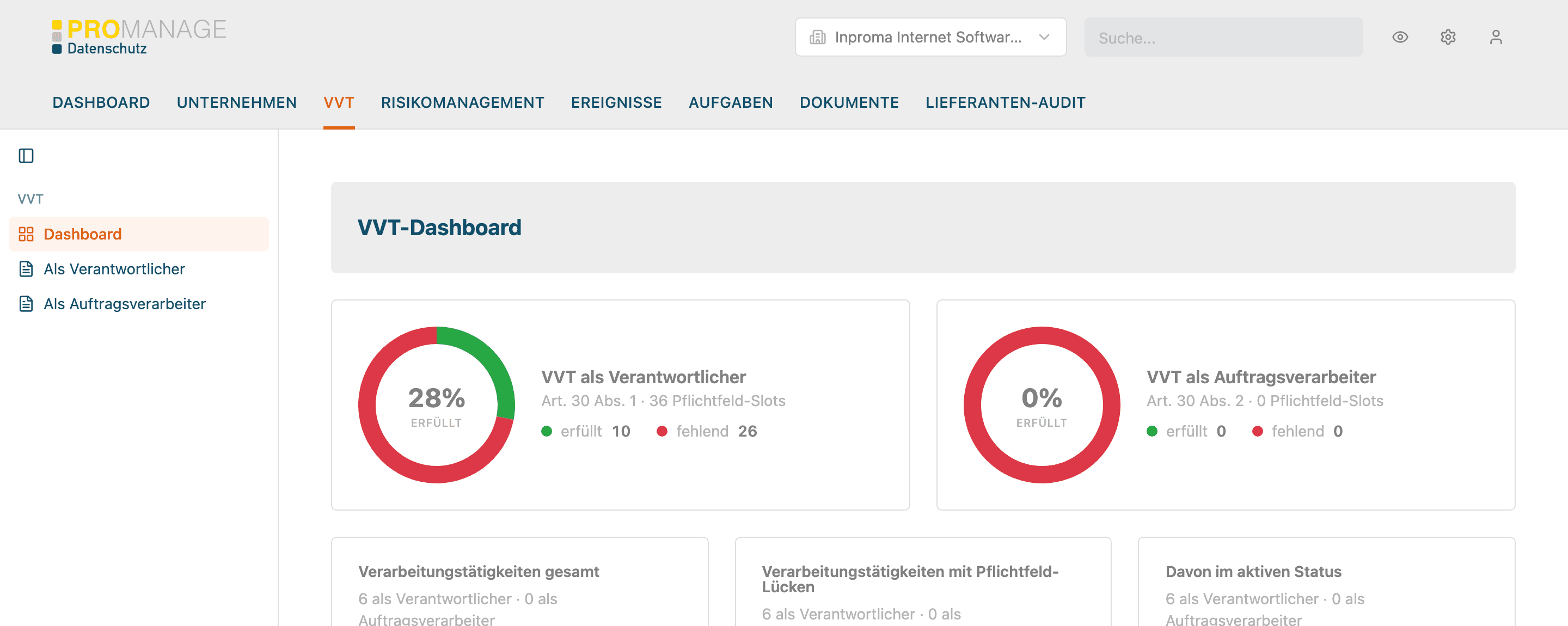Click the 28% erfüllt donut chart
1568x626 pixels.
point(437,405)
